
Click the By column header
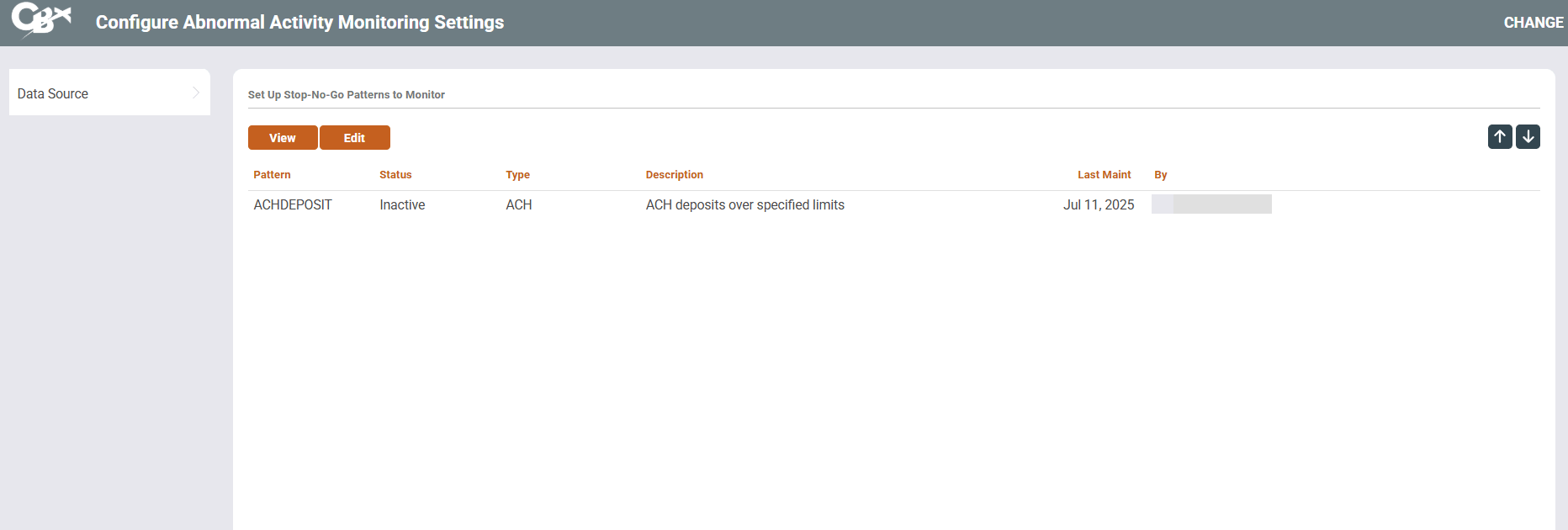pos(1160,175)
